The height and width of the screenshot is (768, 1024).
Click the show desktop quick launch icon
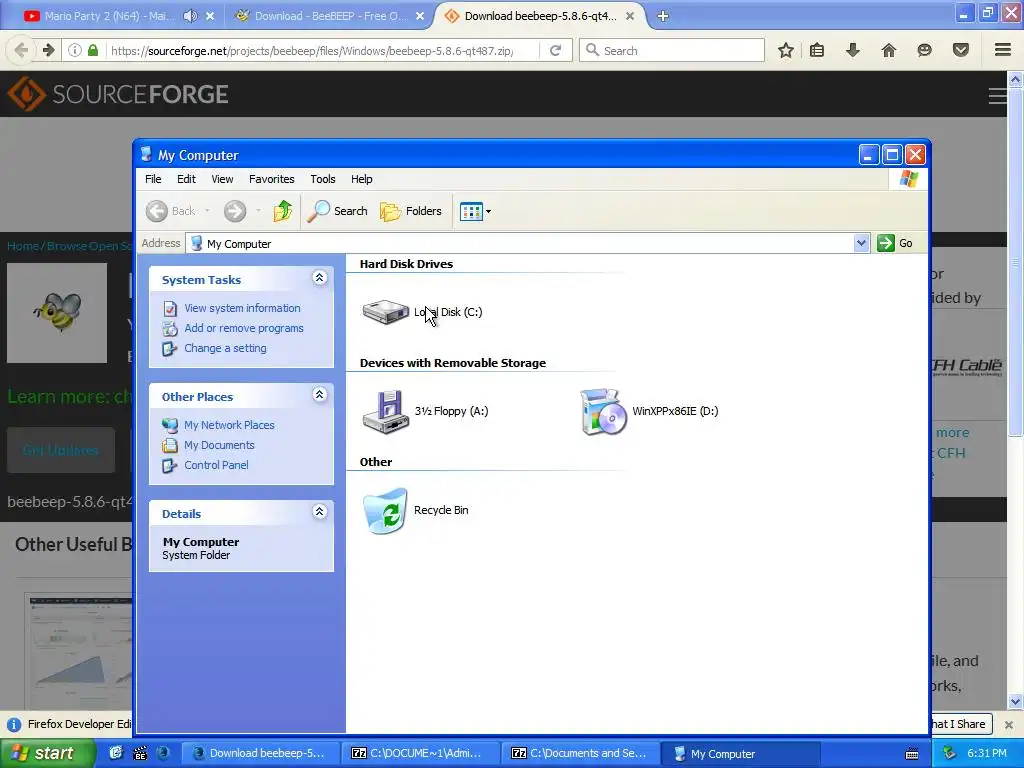(116, 753)
